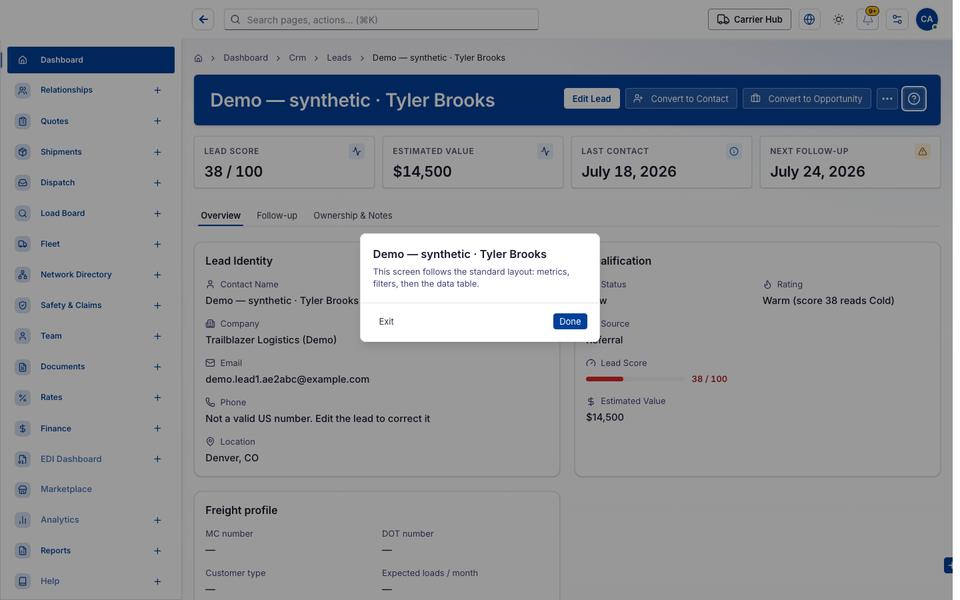Open Marketplace in the sidebar
The image size is (960, 600).
tap(91, 489)
